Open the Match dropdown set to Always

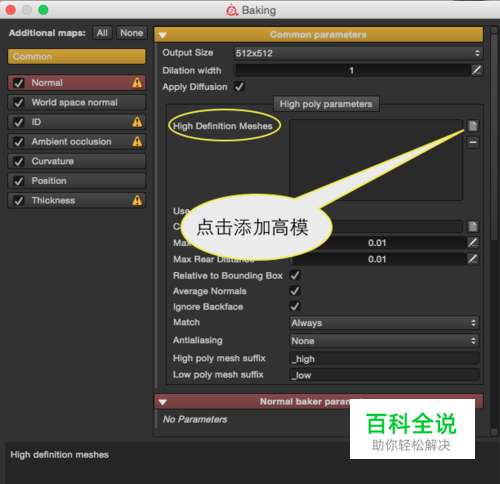coord(384,323)
